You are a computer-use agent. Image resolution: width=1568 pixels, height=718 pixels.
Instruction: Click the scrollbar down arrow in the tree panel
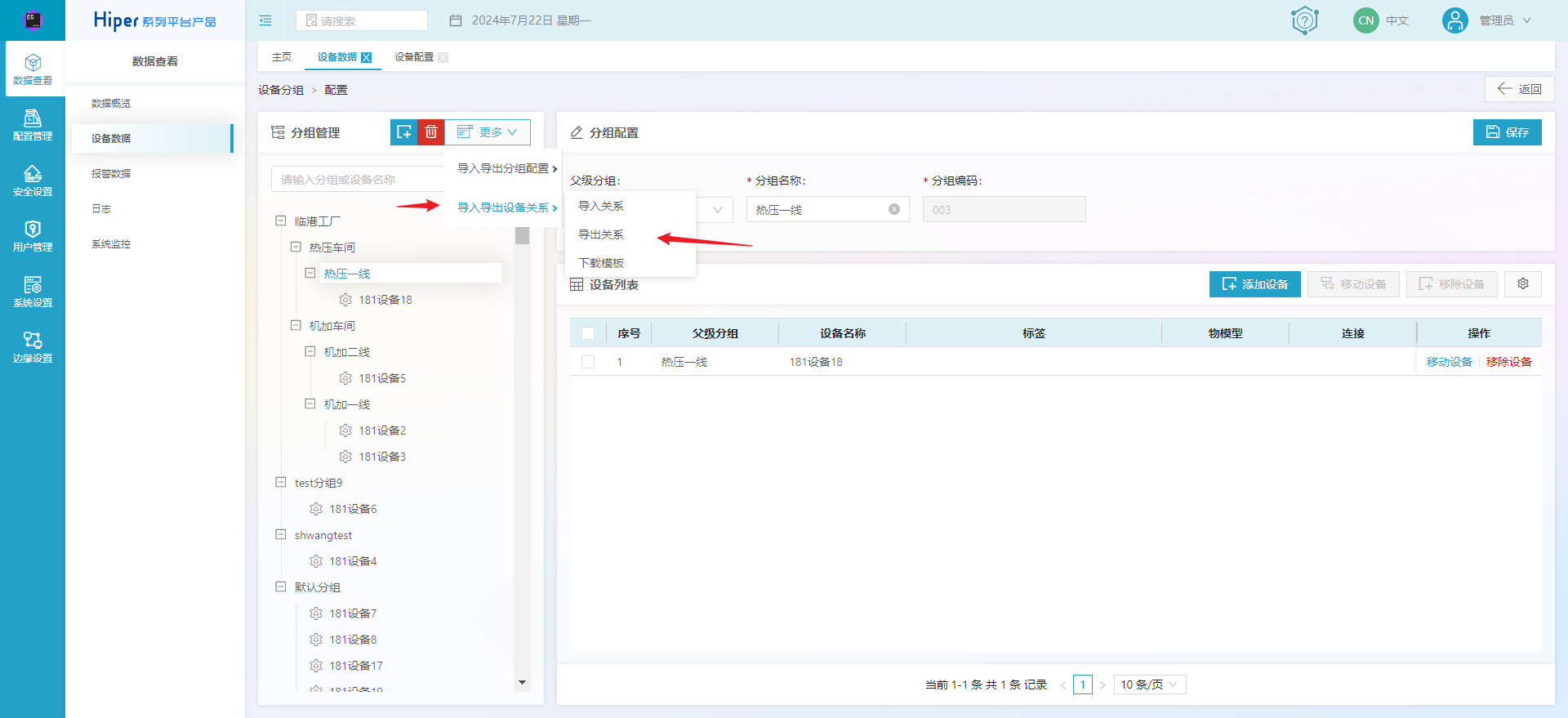(523, 682)
